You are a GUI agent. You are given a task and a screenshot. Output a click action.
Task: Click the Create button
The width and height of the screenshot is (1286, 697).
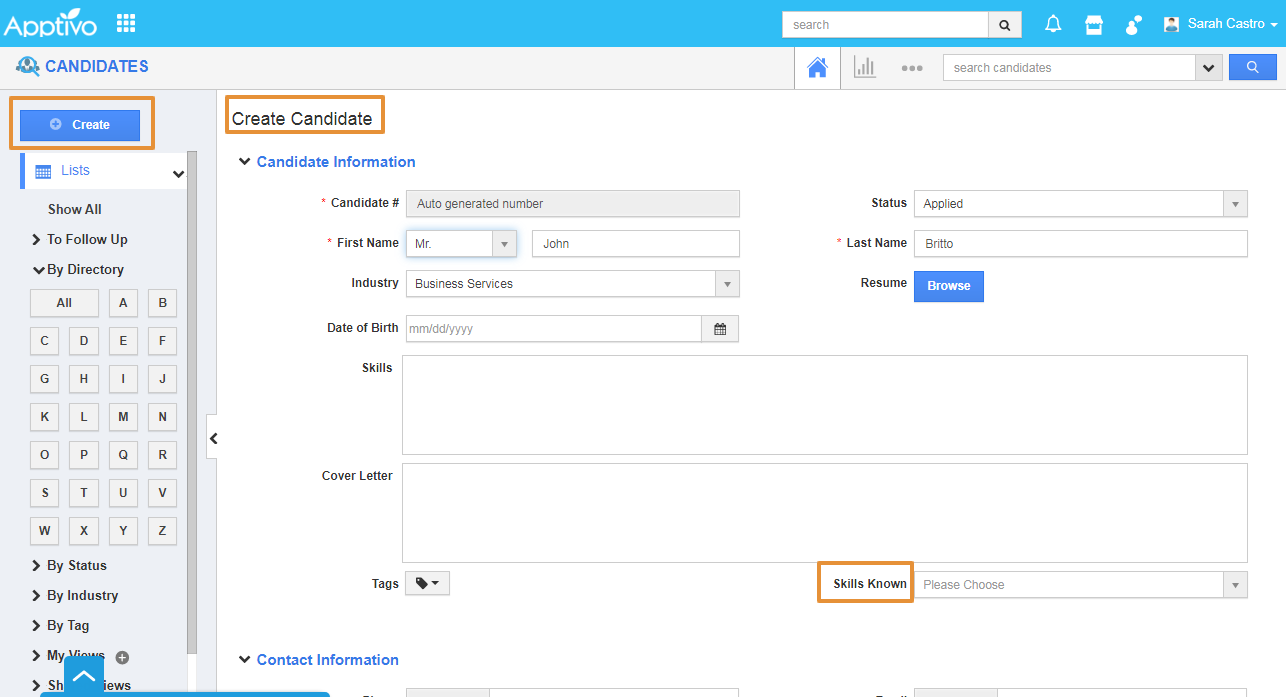pos(81,125)
